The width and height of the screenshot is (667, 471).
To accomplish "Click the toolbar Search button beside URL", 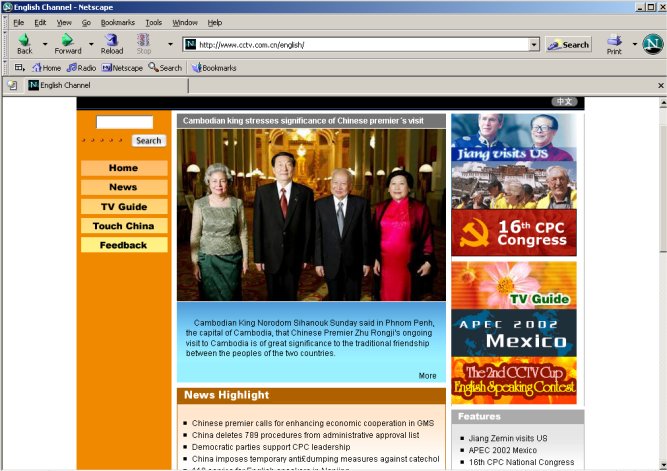I will pos(568,45).
